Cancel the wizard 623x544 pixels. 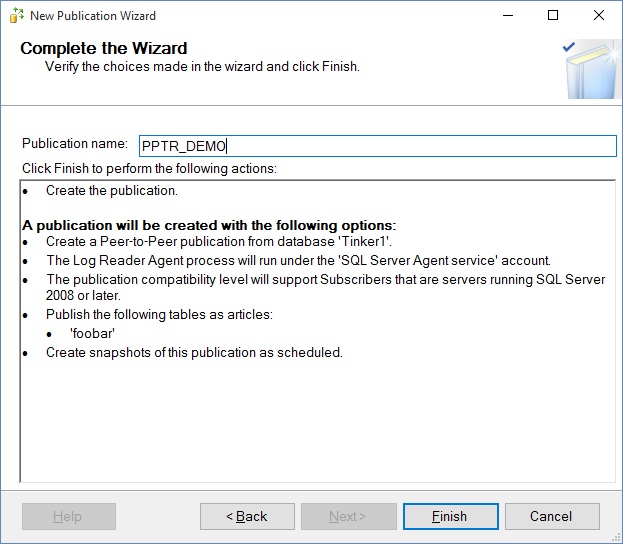[551, 516]
